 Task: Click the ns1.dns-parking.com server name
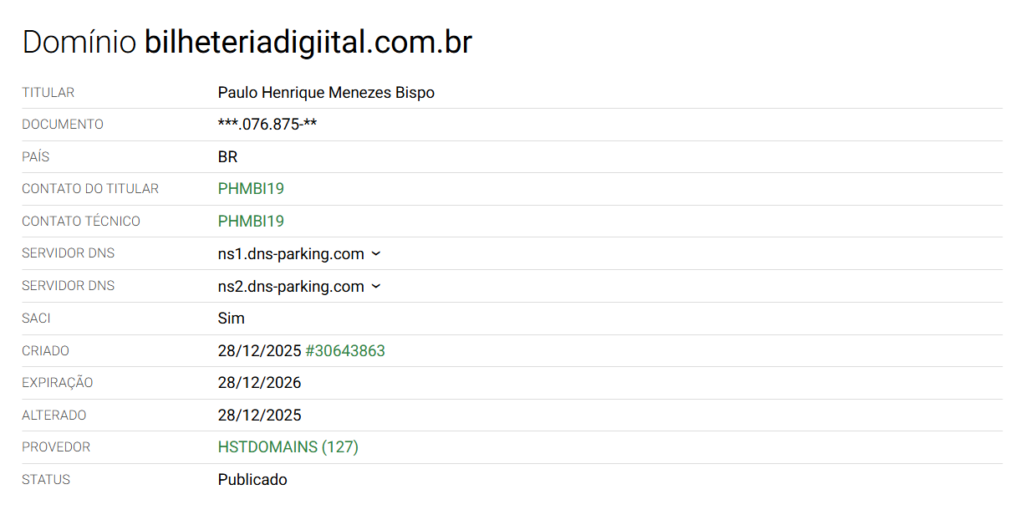(291, 254)
